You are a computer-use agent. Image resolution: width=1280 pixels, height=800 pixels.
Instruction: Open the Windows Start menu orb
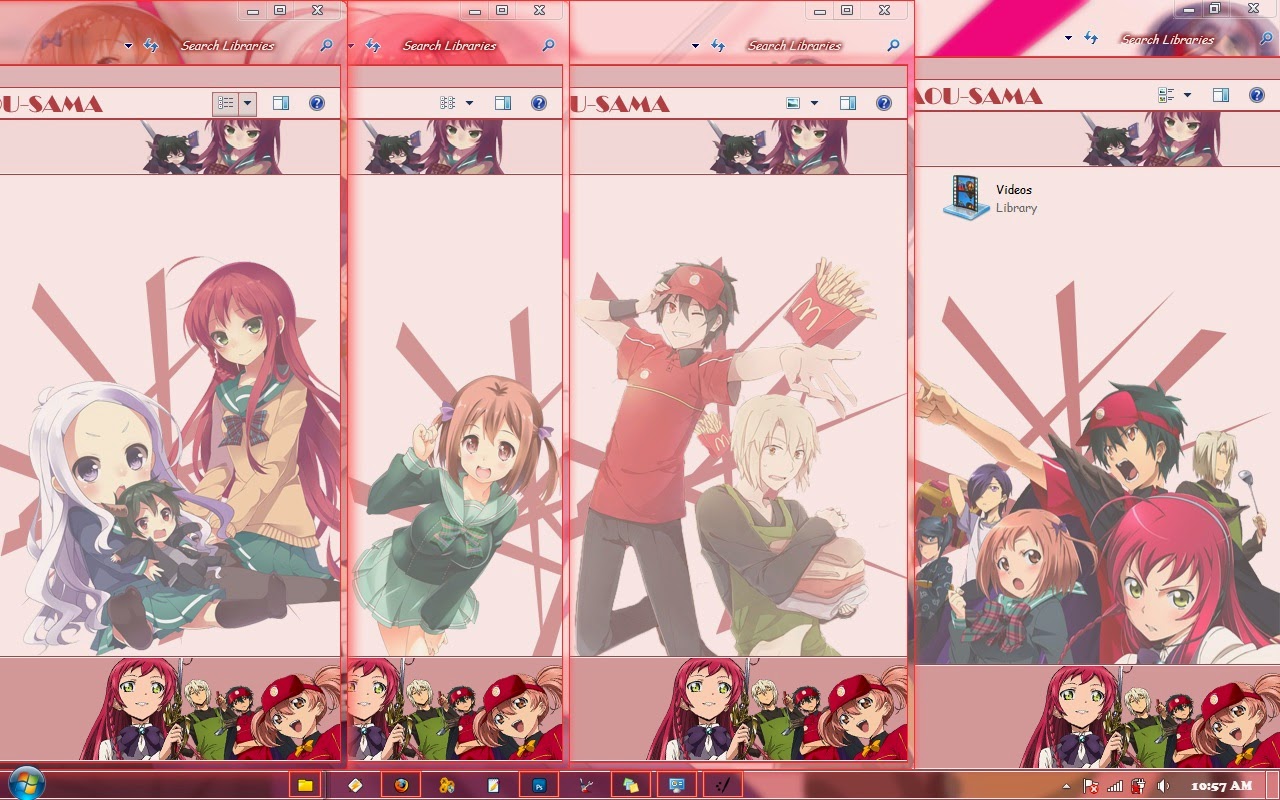tap(25, 783)
